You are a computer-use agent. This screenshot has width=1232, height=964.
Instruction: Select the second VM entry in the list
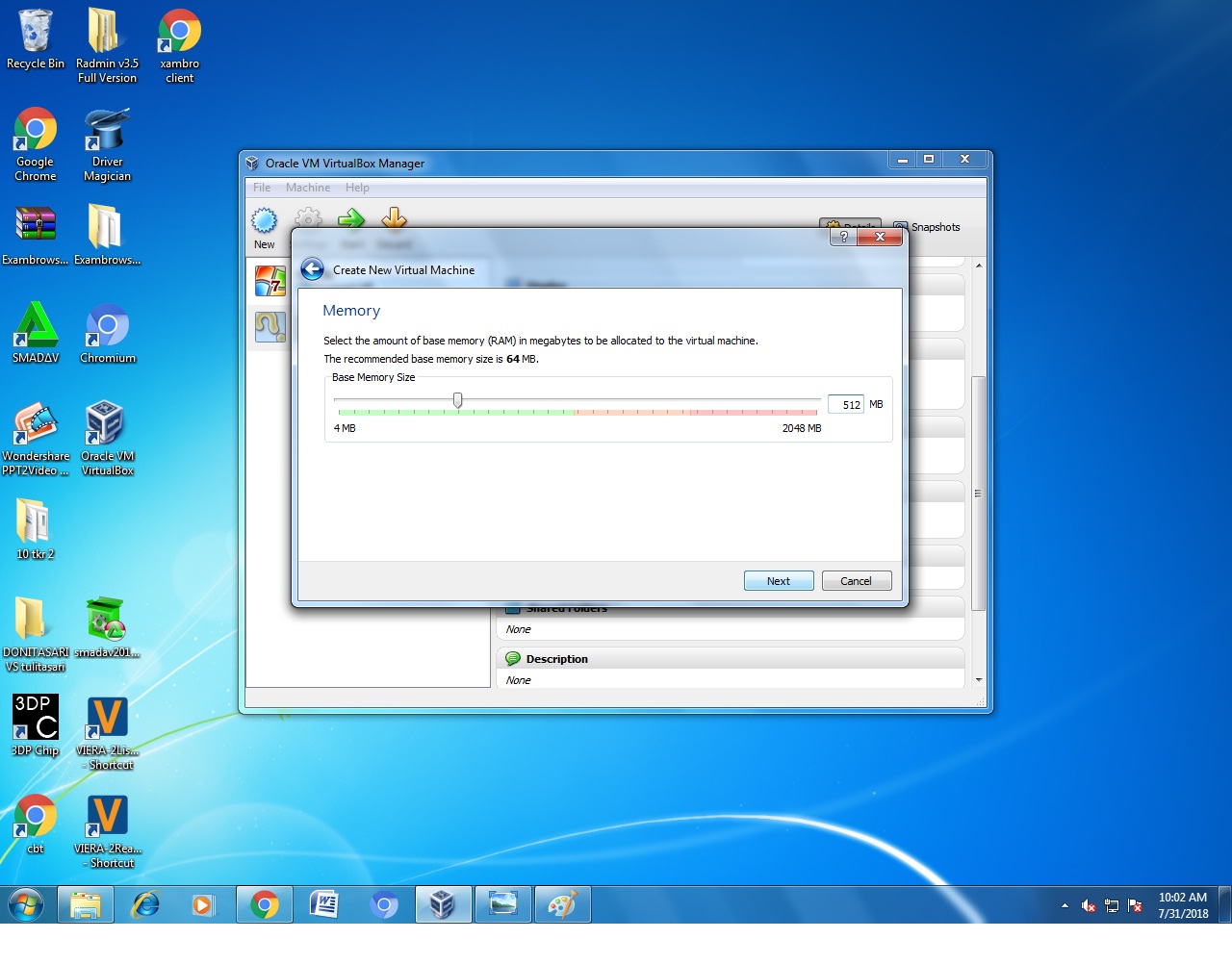click(x=269, y=327)
